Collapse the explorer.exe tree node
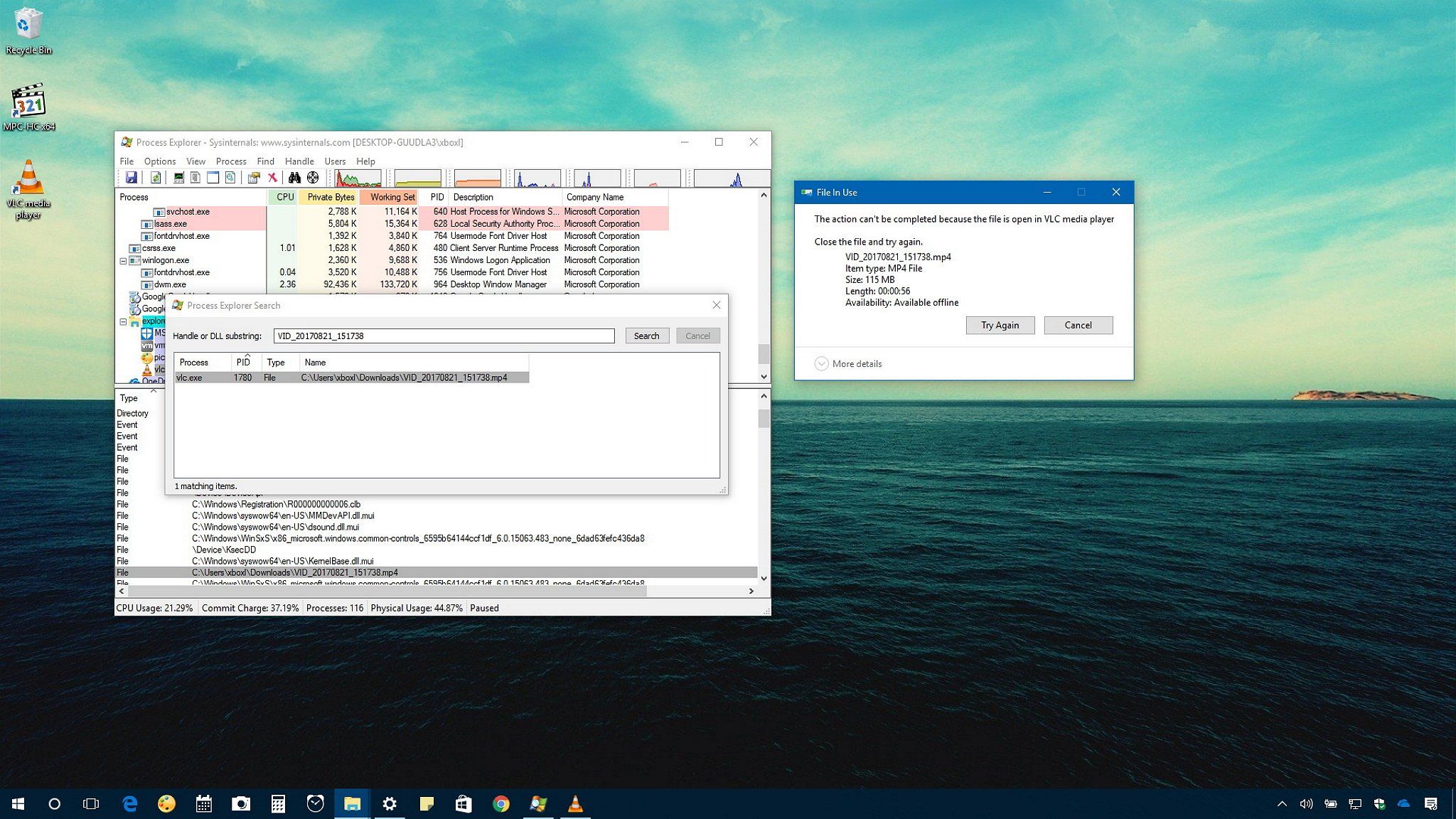 tap(123, 321)
